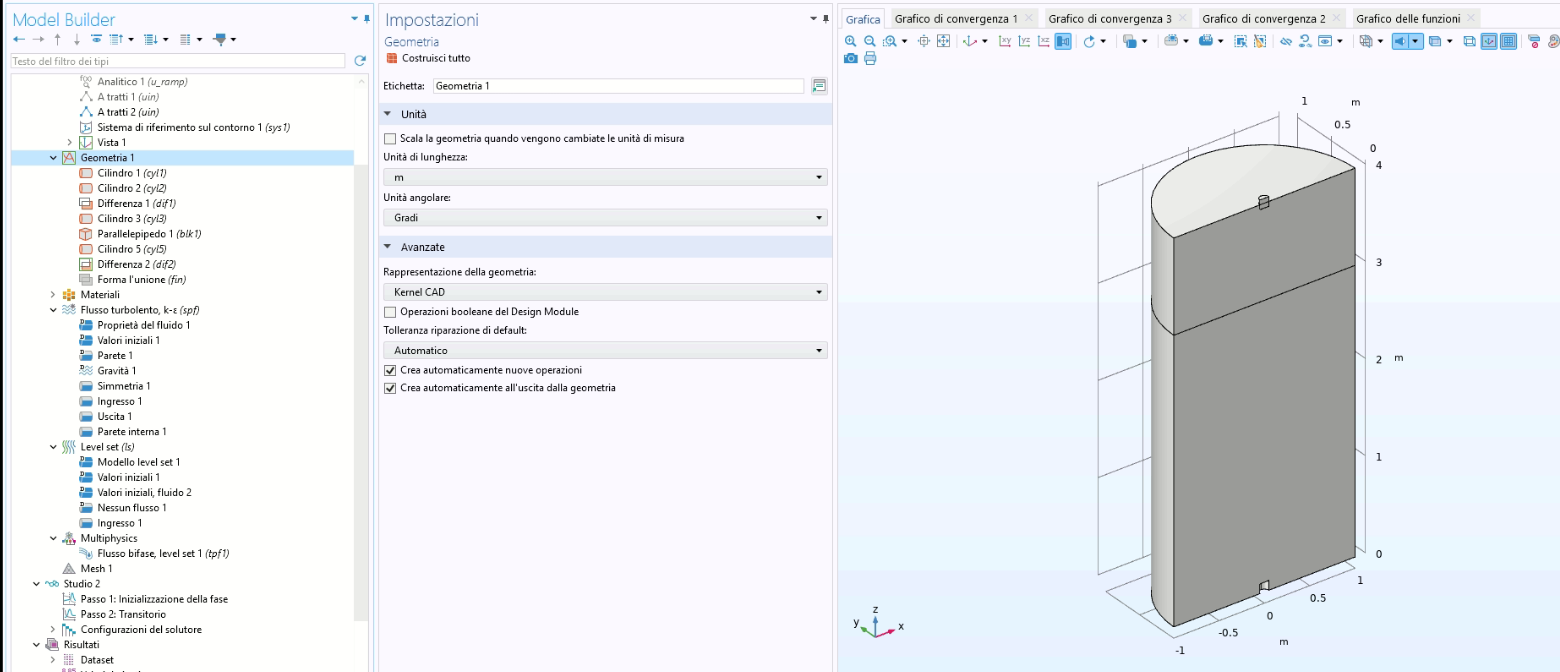Enable scaling geometry when units change
The image size is (1560, 672).
click(390, 138)
